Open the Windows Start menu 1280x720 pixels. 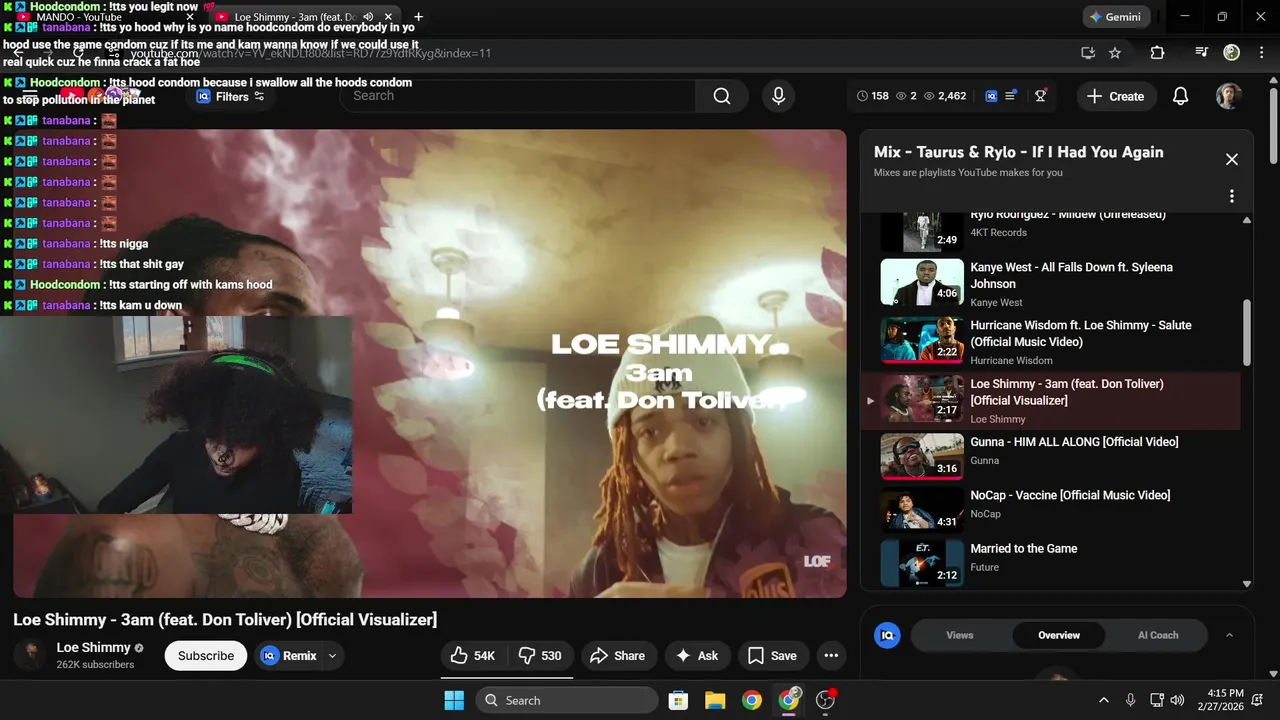pyautogui.click(x=454, y=700)
